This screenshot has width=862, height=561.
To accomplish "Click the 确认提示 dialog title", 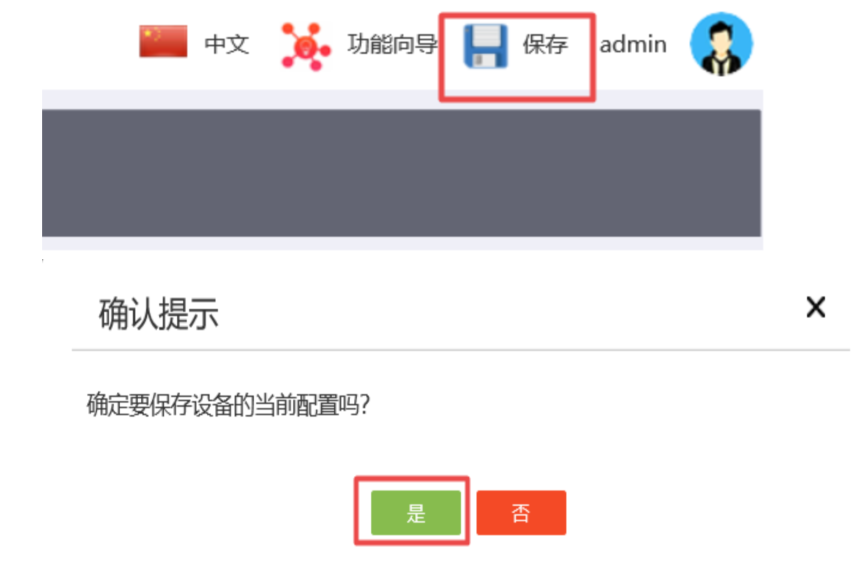I will pos(158,314).
